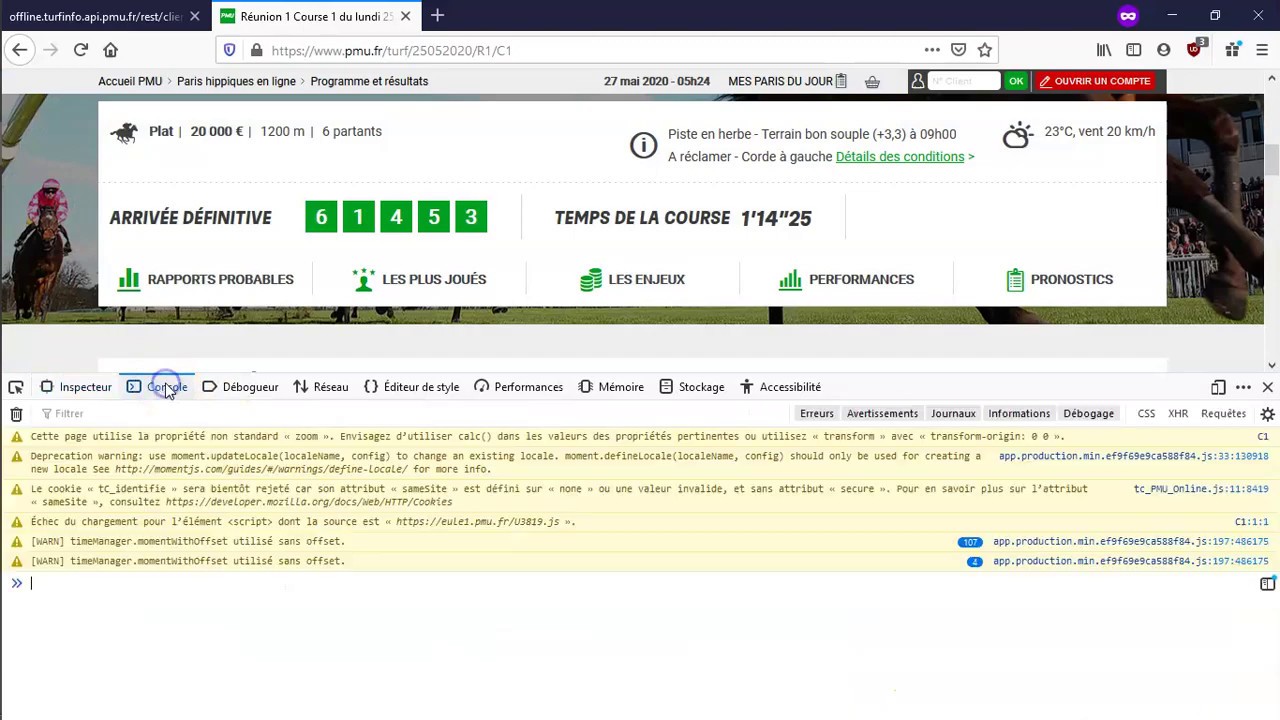The height and width of the screenshot is (720, 1280).
Task: Click the info icon next to Piste en herbe
Action: click(643, 145)
